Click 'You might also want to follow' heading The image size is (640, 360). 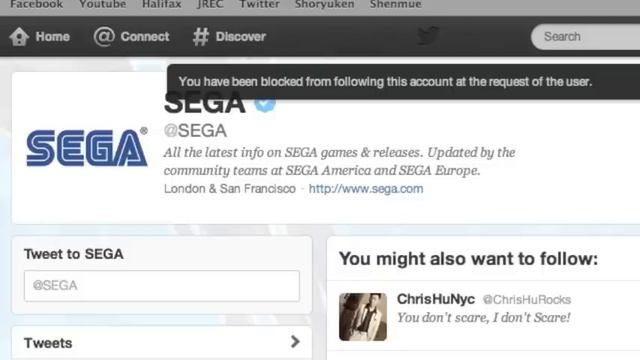tap(469, 259)
